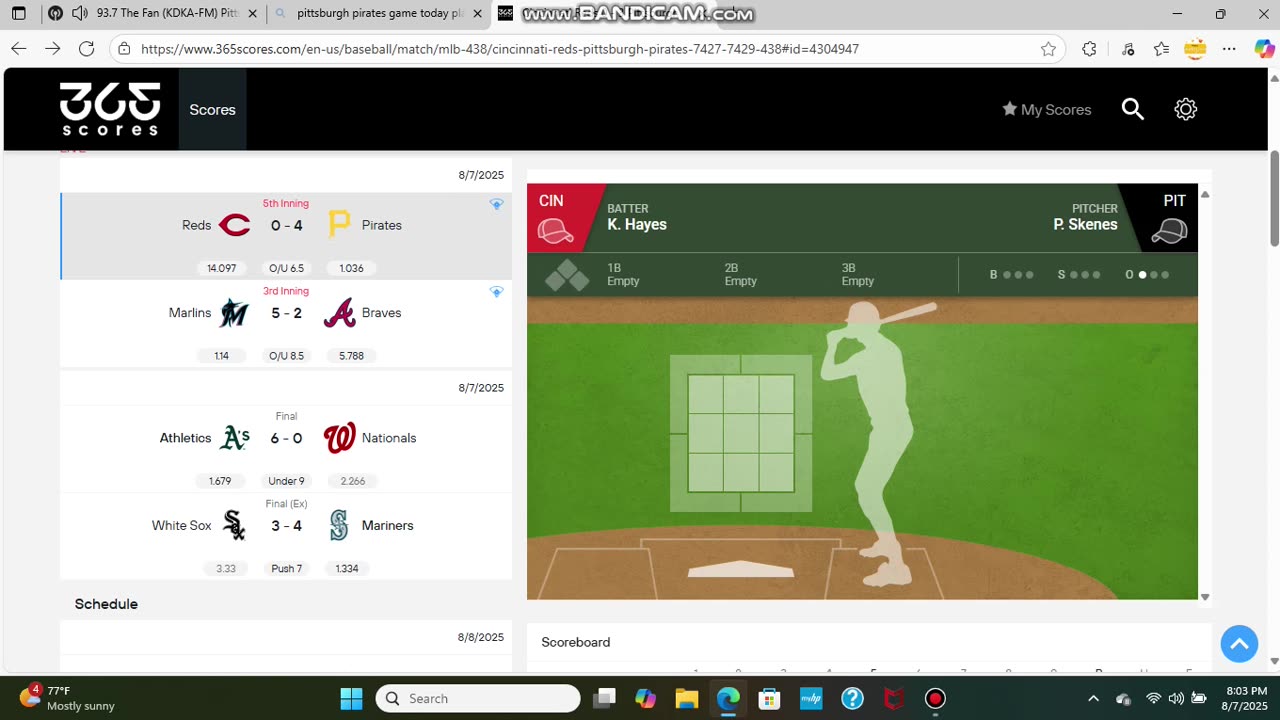Click the strike zone grid

pyautogui.click(x=741, y=433)
